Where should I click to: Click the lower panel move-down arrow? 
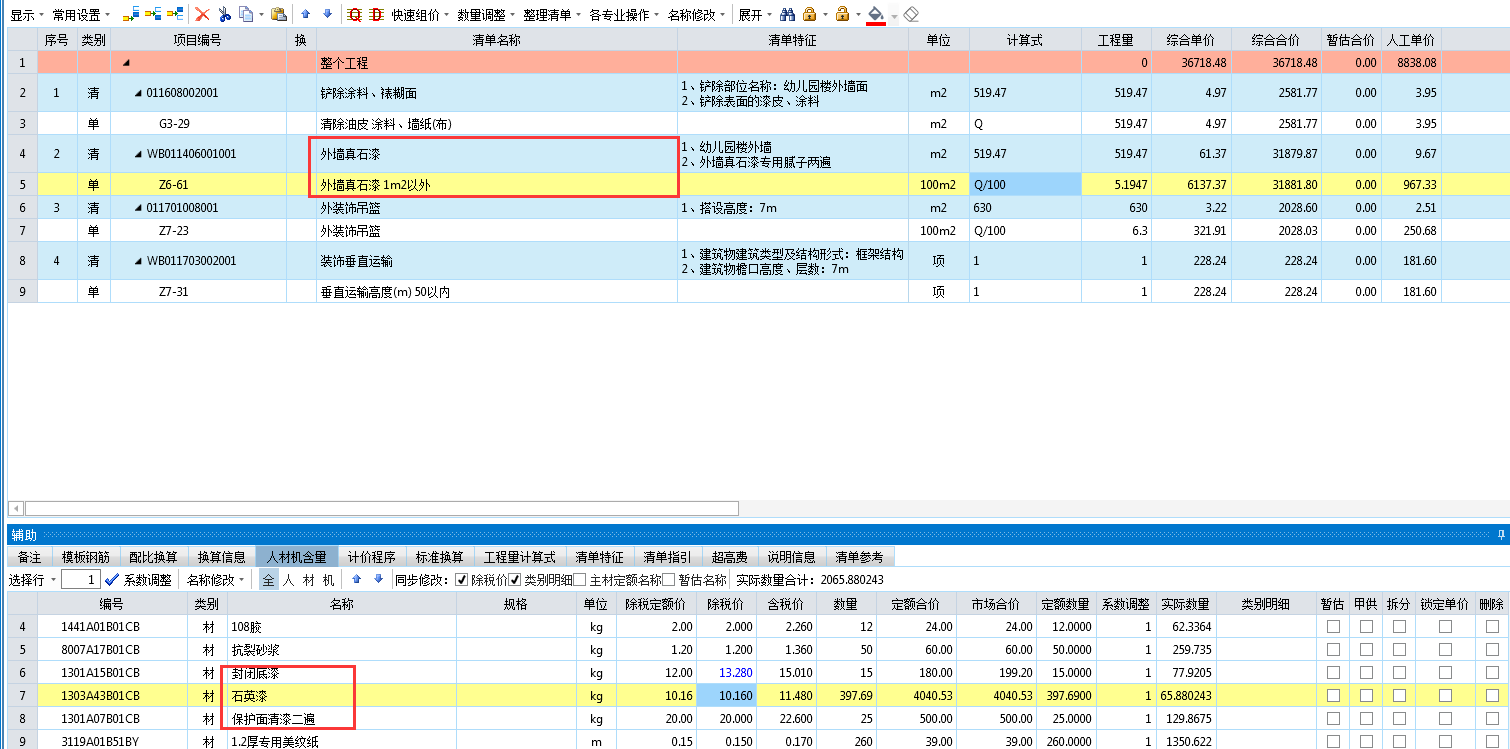tap(378, 579)
